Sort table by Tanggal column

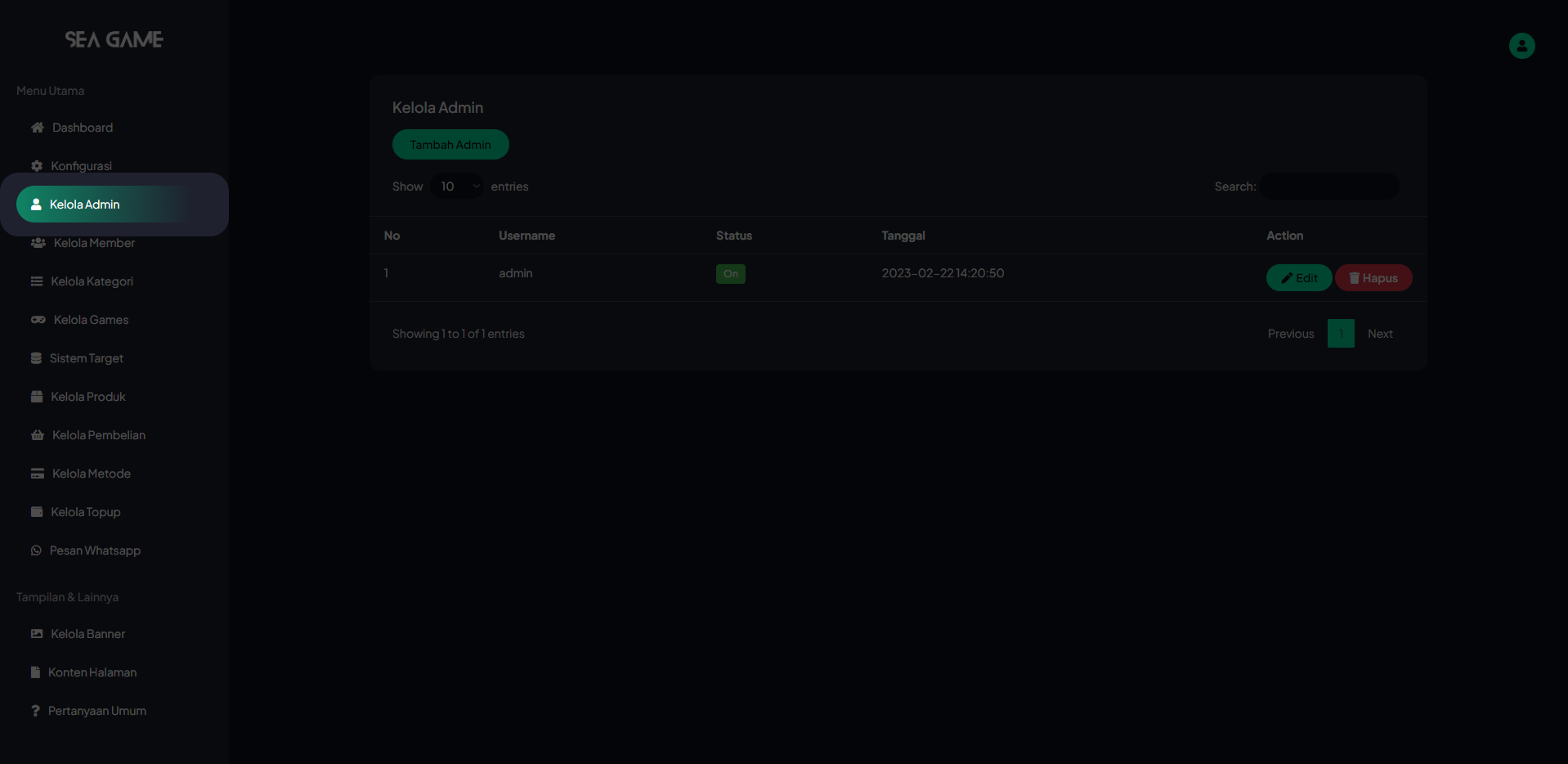point(903,236)
